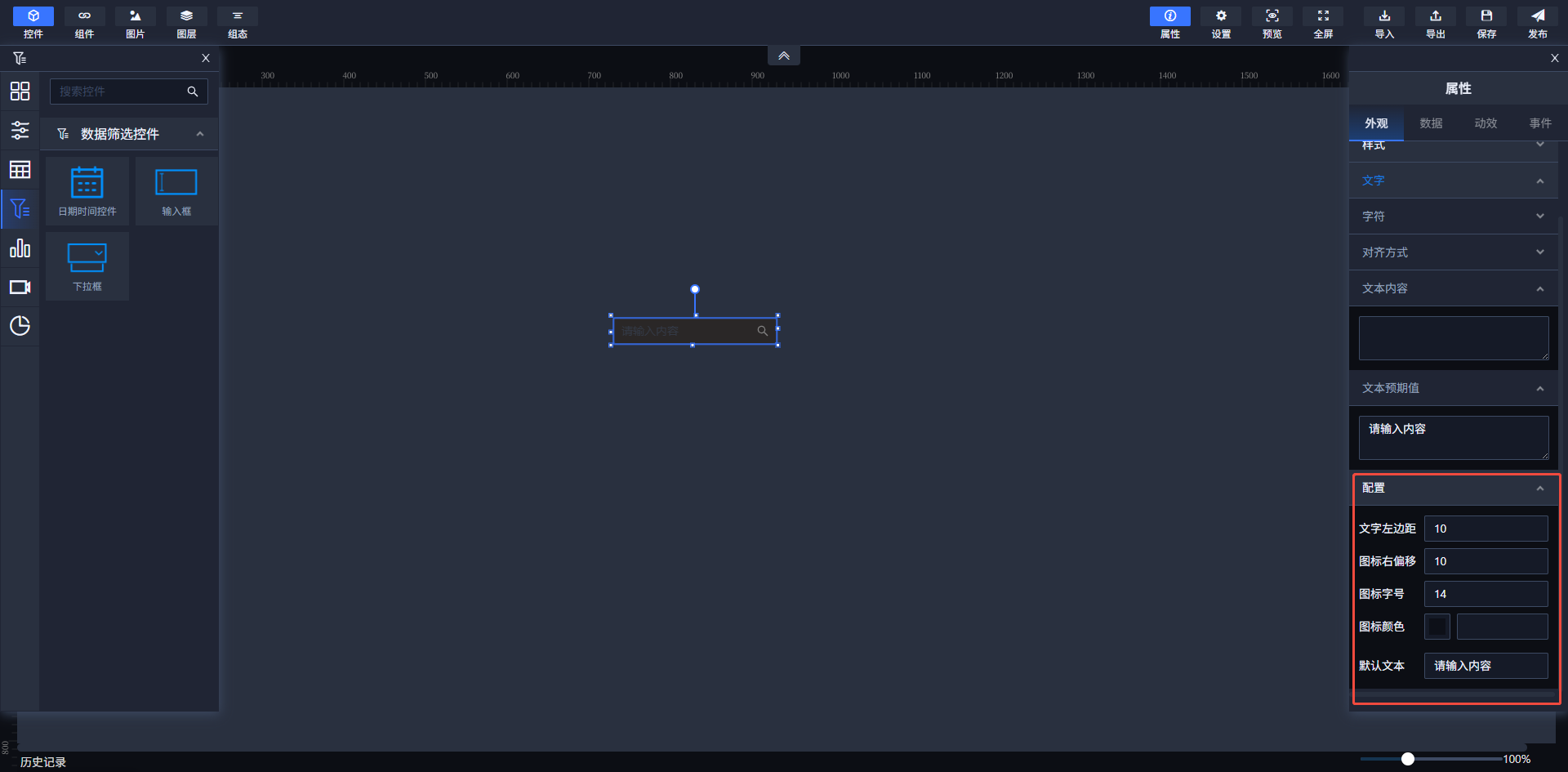The image size is (1568, 772).
Task: Save the project with 保存
Action: (1486, 23)
